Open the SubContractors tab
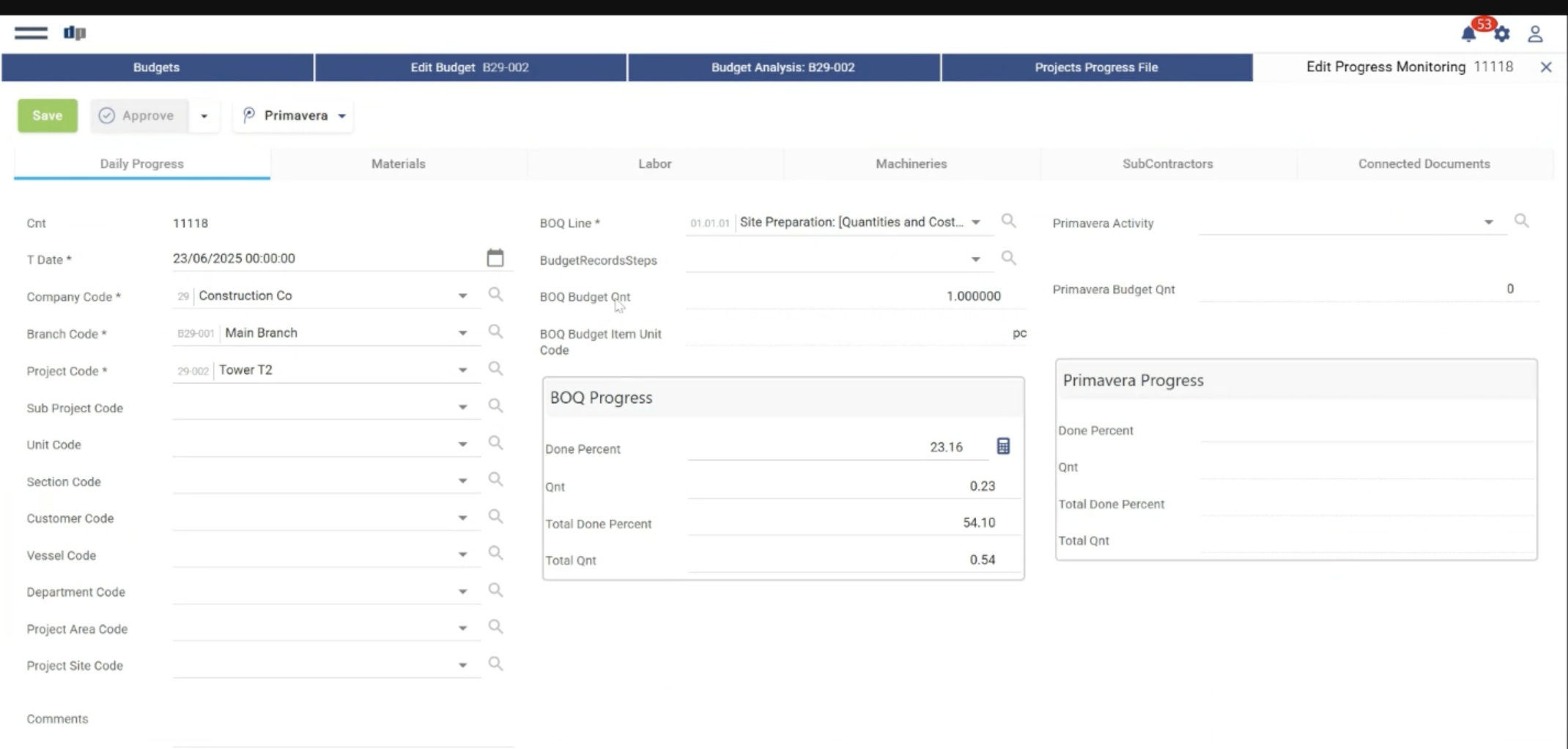The width and height of the screenshot is (1568, 749). click(x=1167, y=163)
